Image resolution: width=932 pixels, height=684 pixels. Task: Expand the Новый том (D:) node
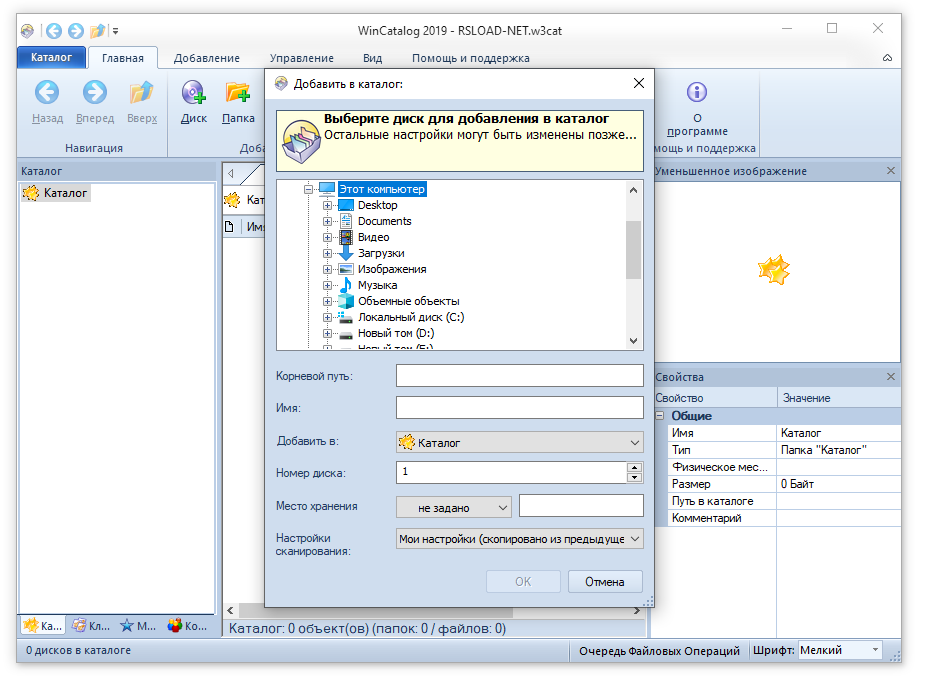coord(327,333)
